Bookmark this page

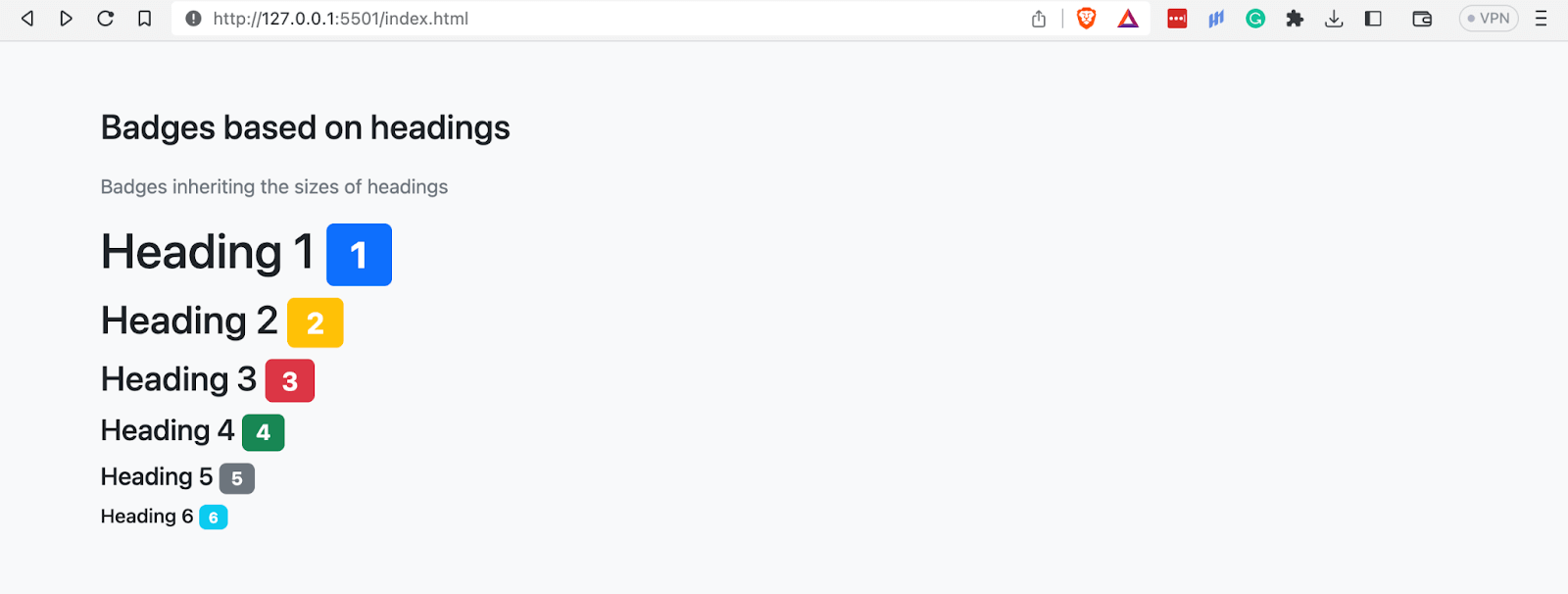(x=144, y=19)
